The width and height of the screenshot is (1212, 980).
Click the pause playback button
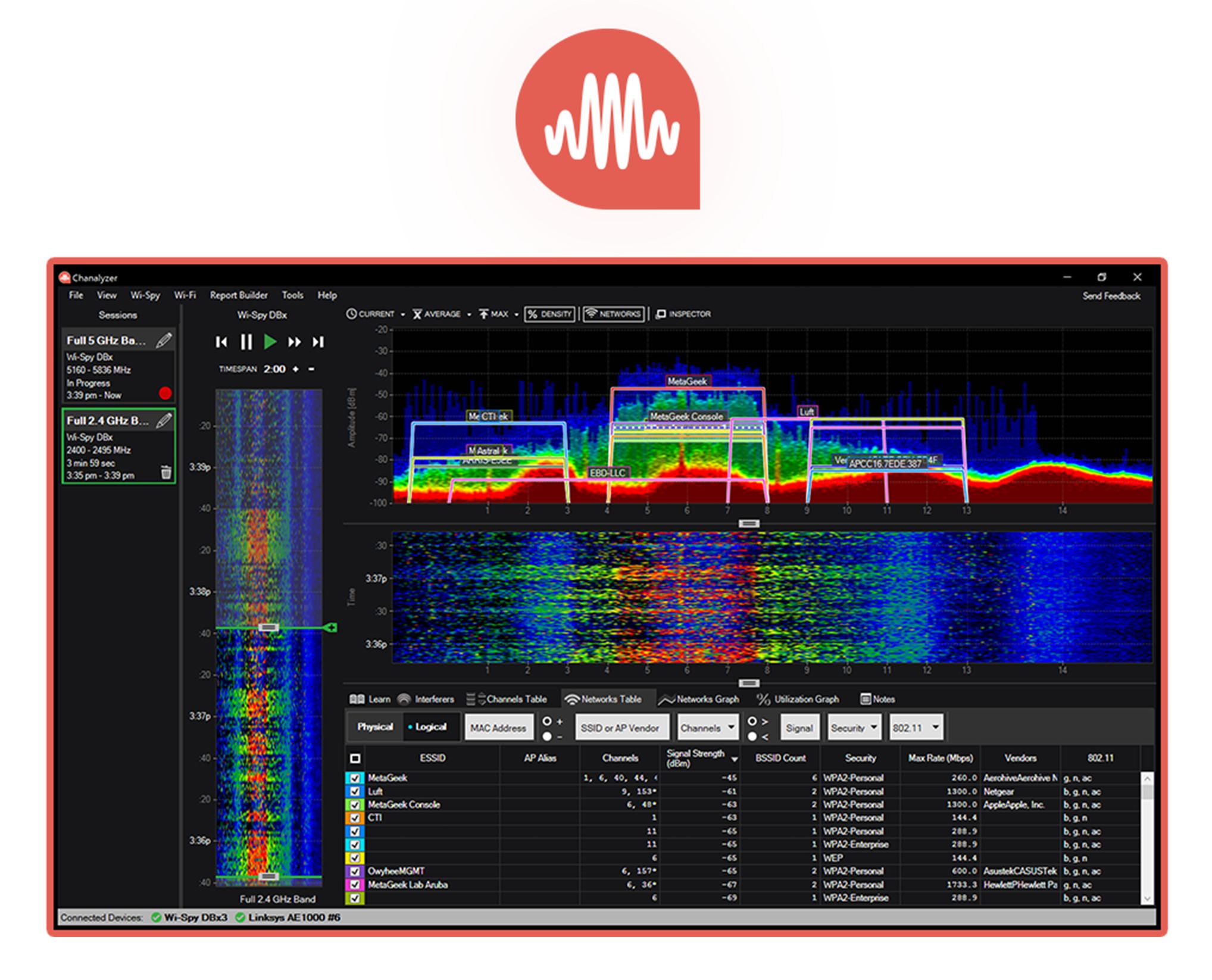(x=246, y=342)
